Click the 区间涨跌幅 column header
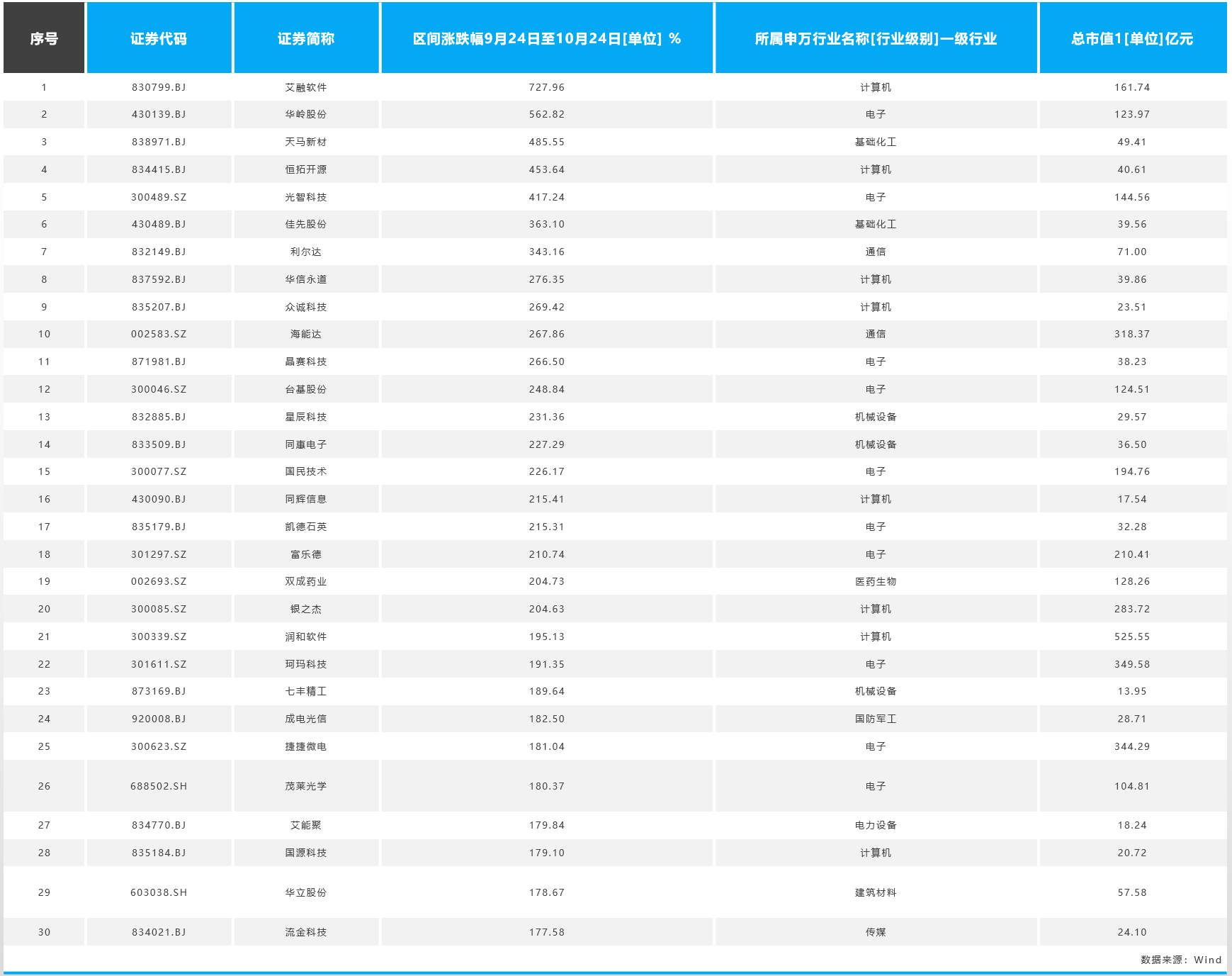Image resolution: width=1232 pixels, height=976 pixels. tap(547, 38)
